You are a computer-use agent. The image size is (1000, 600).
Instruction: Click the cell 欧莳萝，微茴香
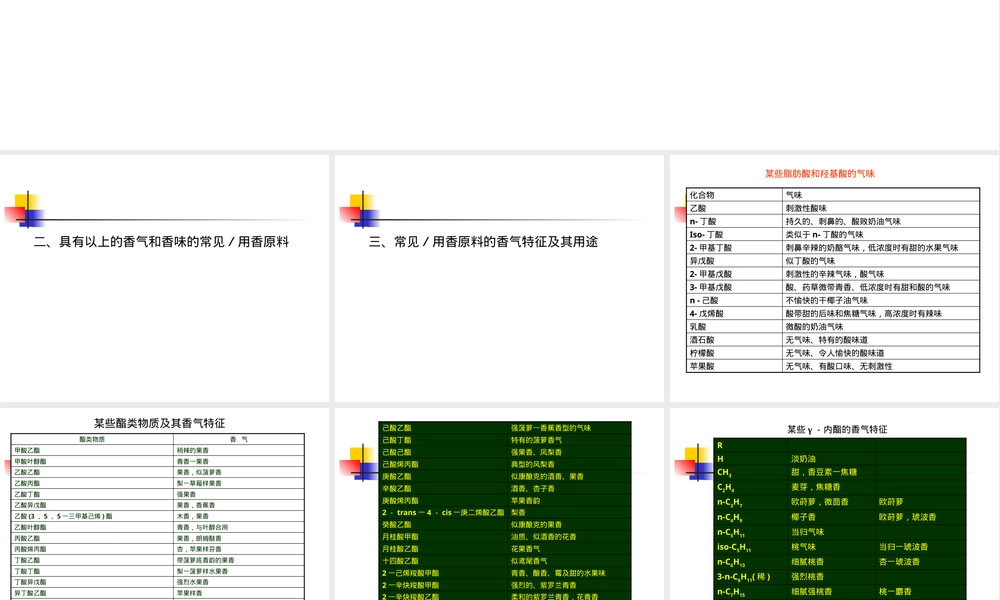(832, 502)
